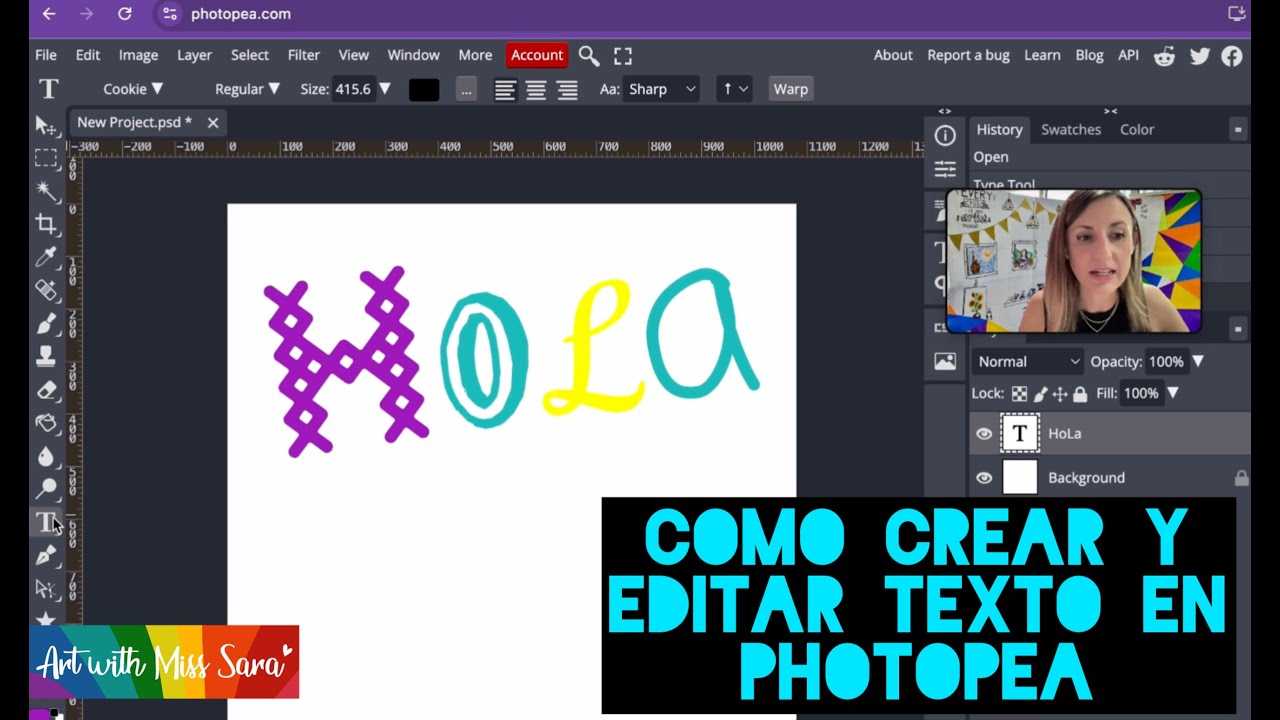This screenshot has height=720, width=1280.
Task: Select the Paint Bucket tool
Action: click(x=46, y=423)
